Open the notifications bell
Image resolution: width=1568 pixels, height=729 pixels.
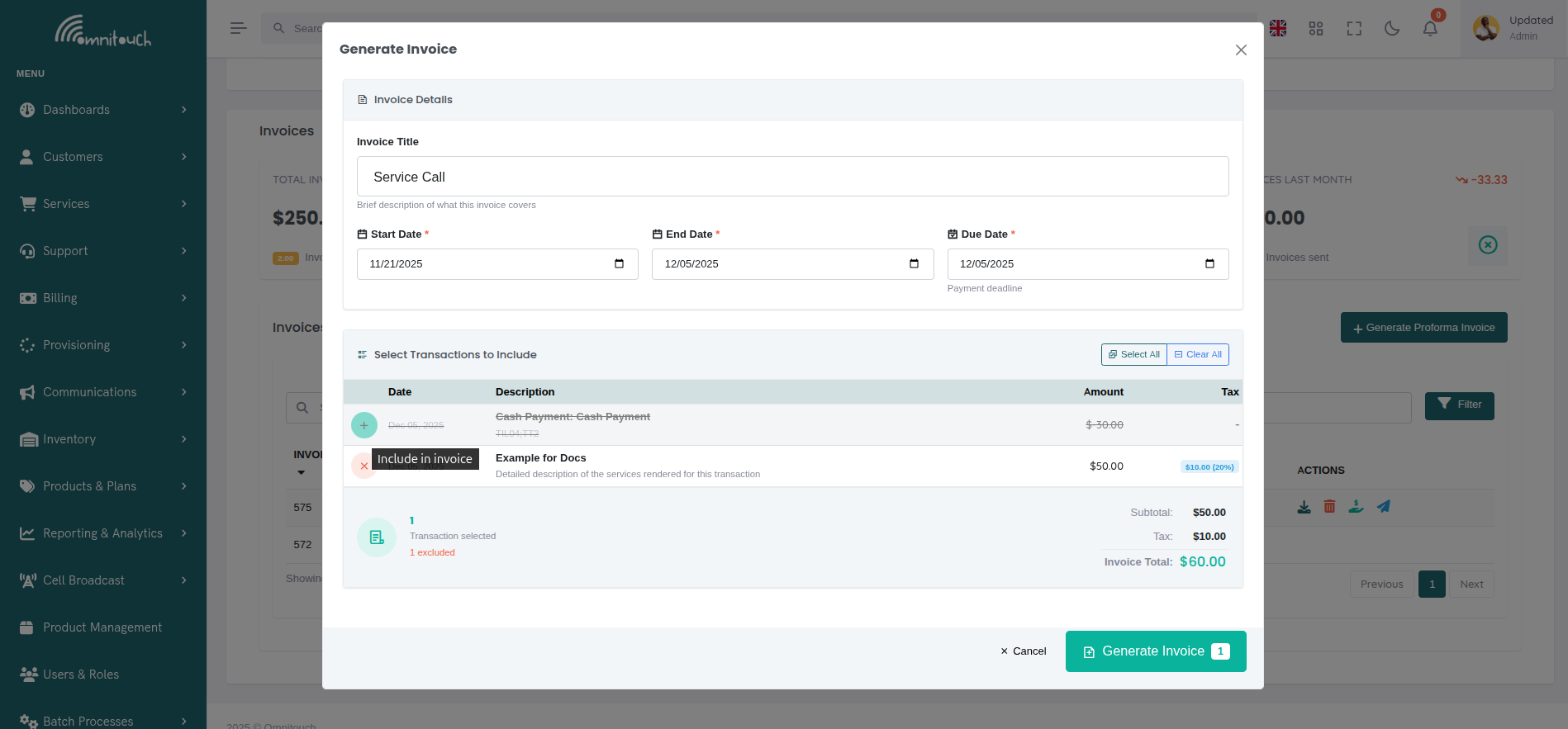click(1430, 29)
